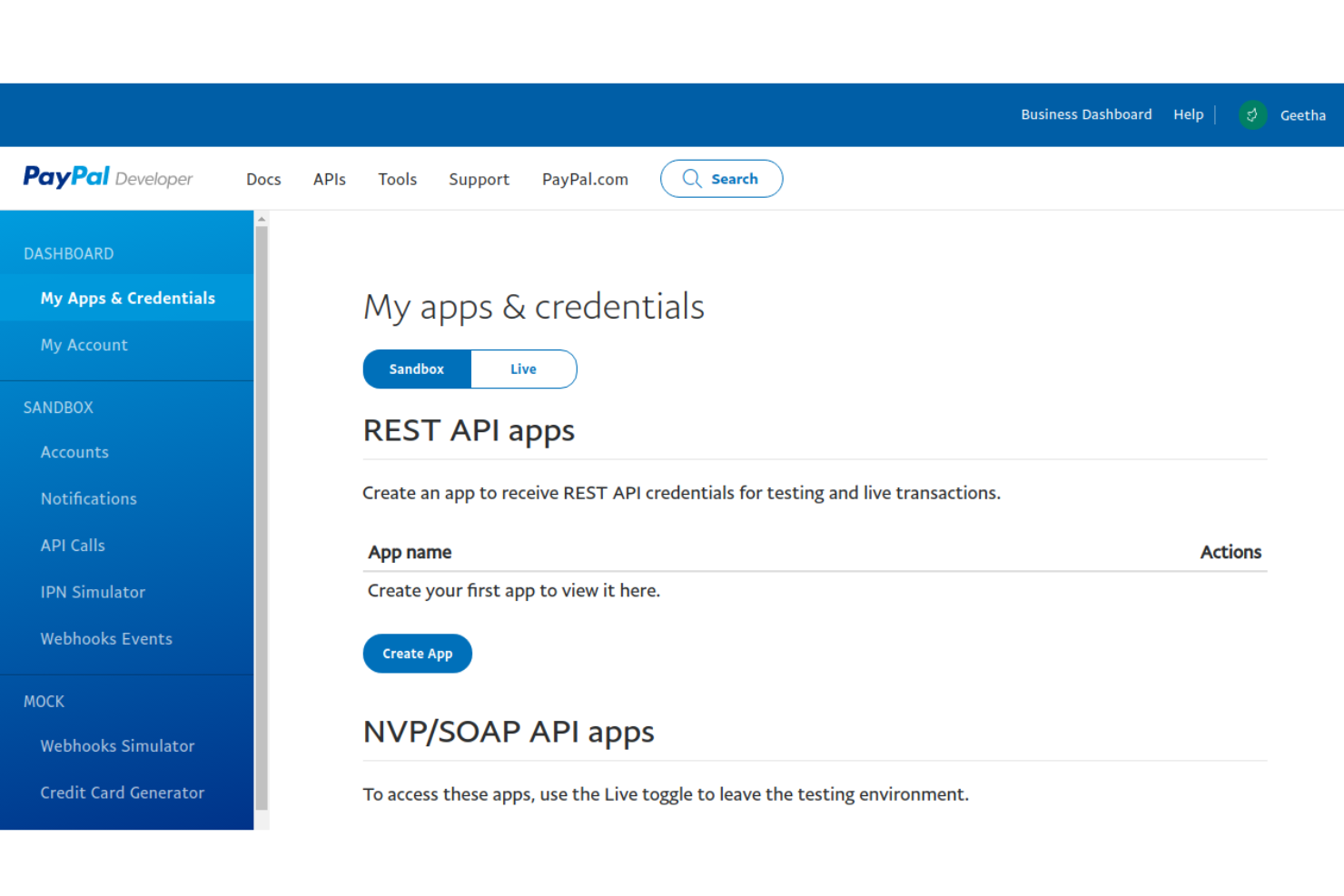Click the App name column header

point(410,552)
